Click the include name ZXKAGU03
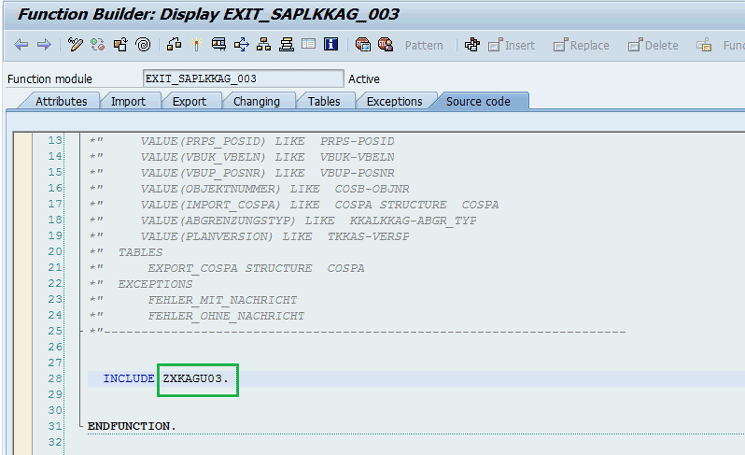Screen dimensions: 745x455 pyautogui.click(x=196, y=379)
